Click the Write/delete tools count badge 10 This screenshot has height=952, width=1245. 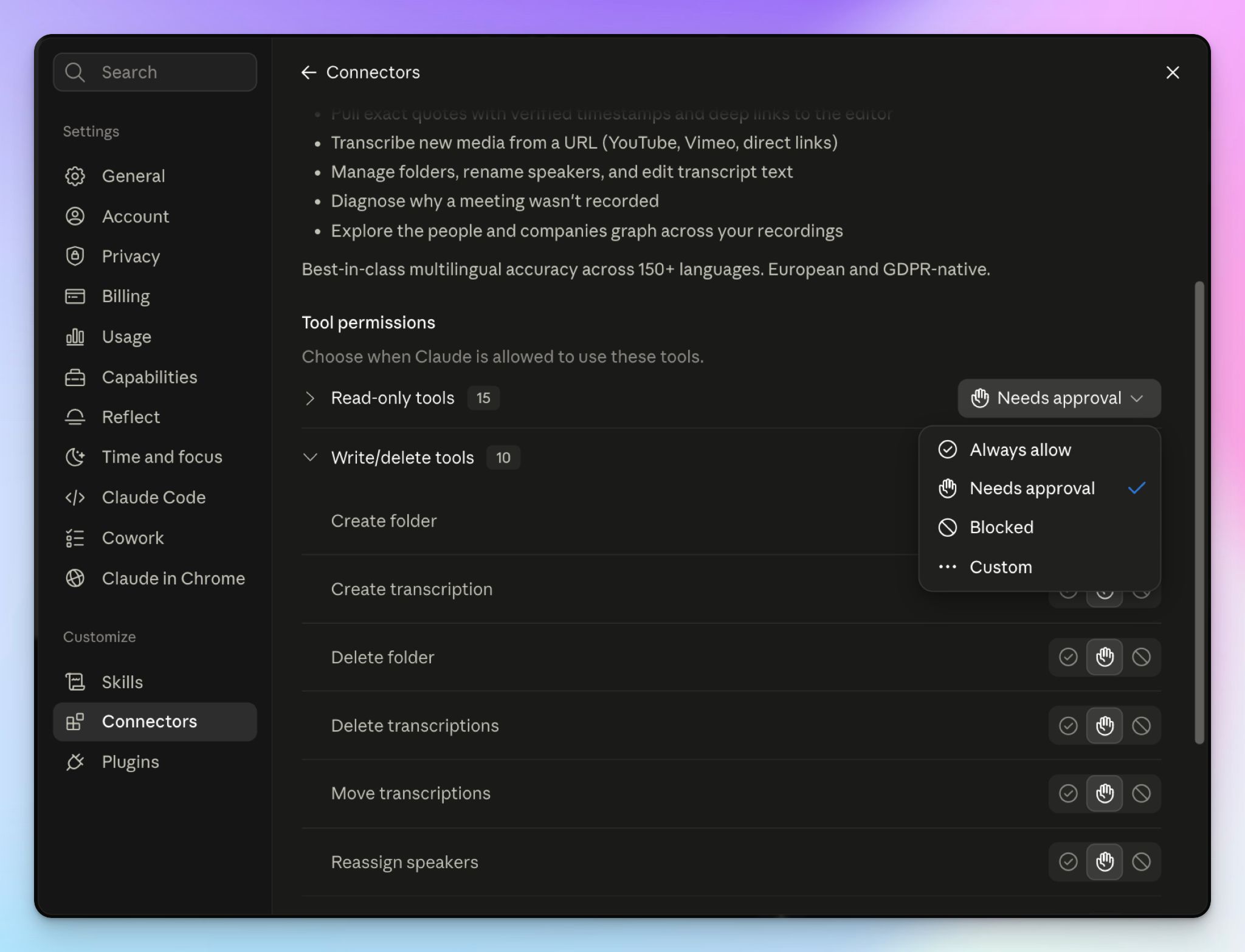click(x=503, y=458)
